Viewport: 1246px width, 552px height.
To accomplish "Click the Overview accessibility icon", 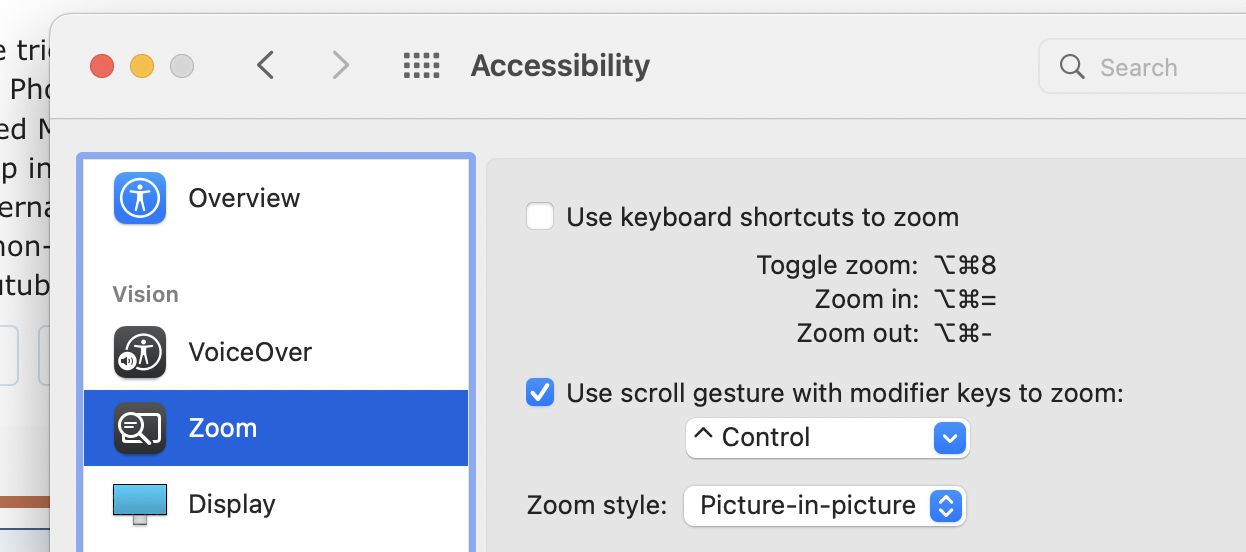I will point(139,197).
